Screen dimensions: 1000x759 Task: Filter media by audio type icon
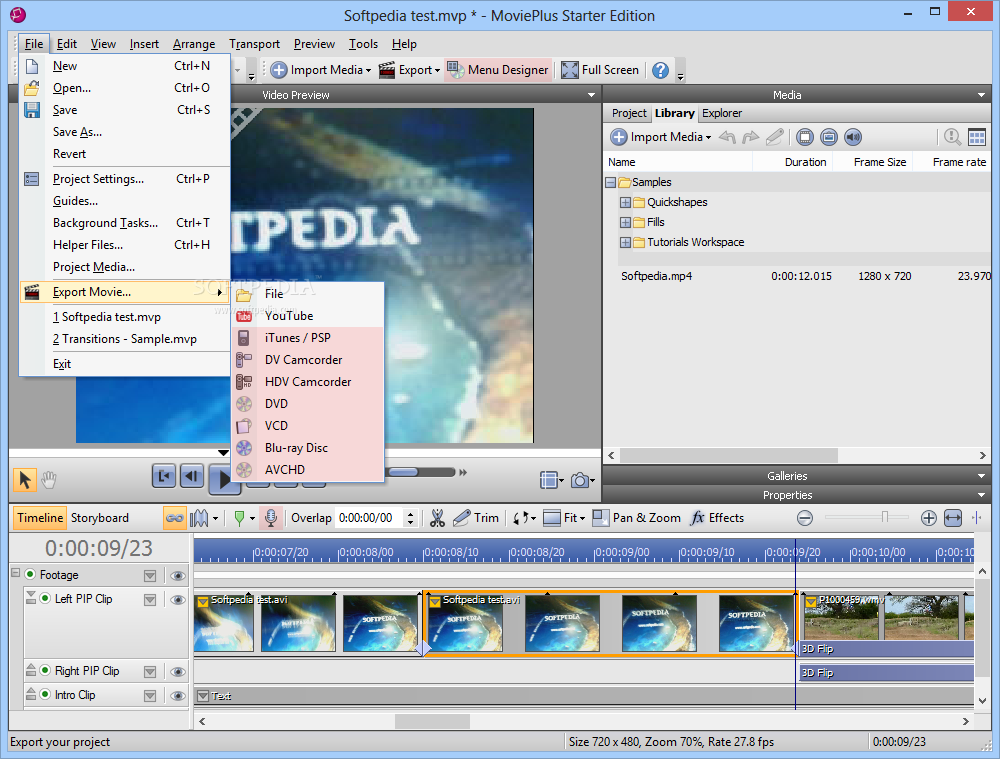click(x=853, y=136)
